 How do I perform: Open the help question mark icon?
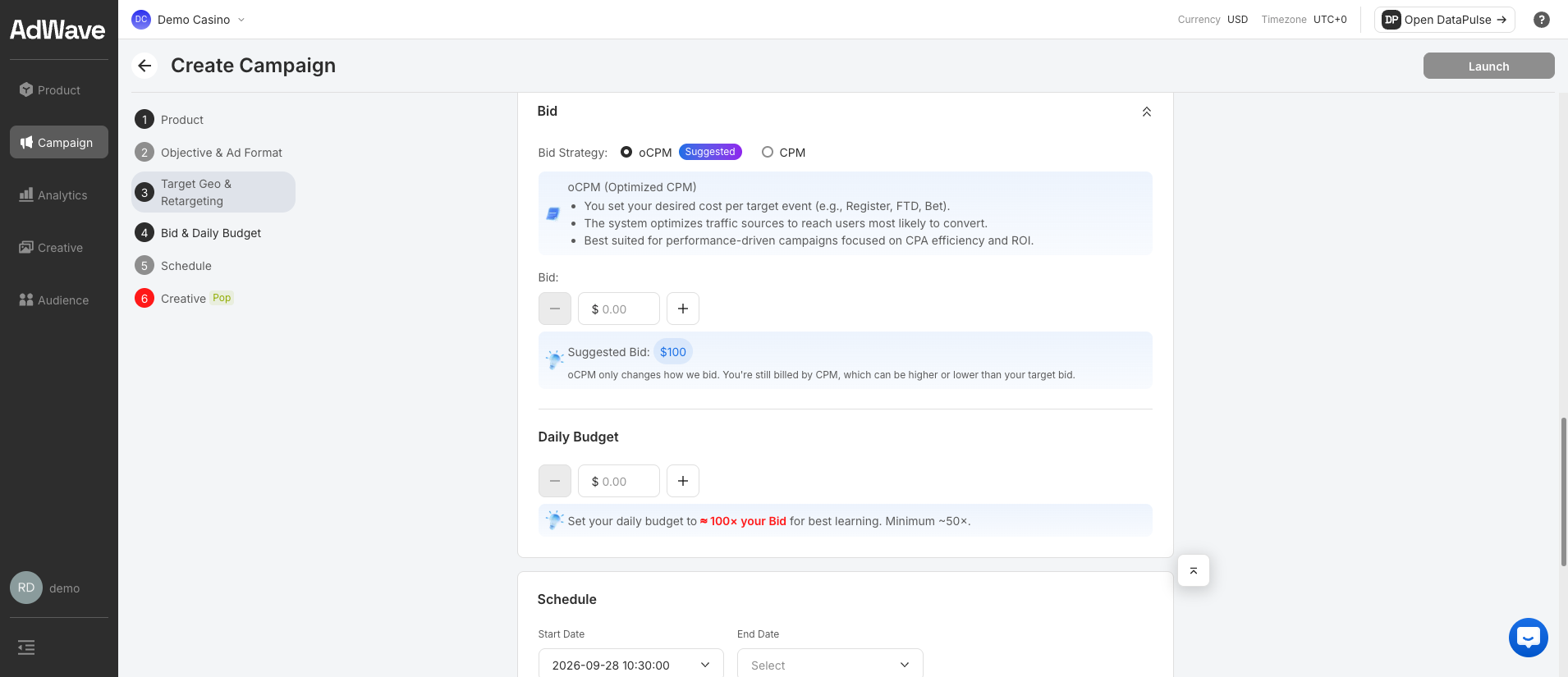pyautogui.click(x=1541, y=20)
